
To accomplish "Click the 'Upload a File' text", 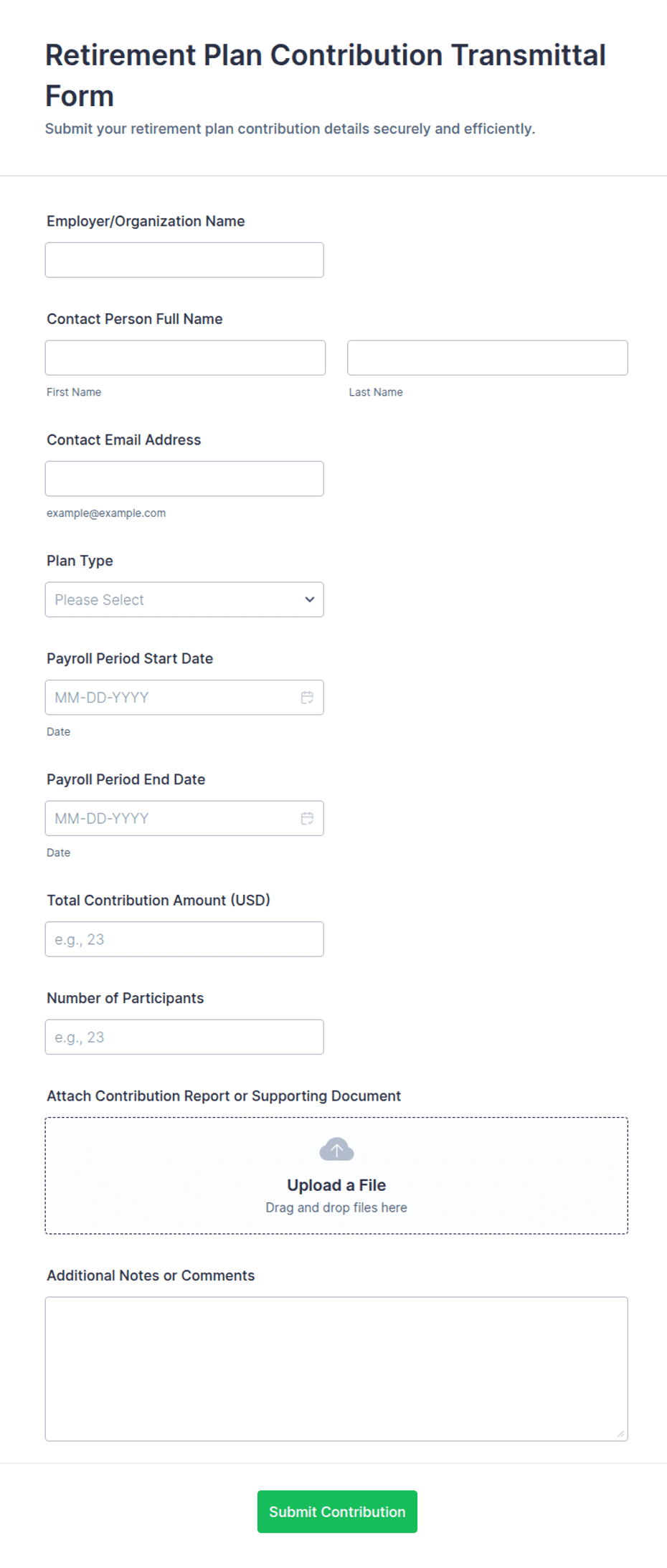I will click(336, 1185).
